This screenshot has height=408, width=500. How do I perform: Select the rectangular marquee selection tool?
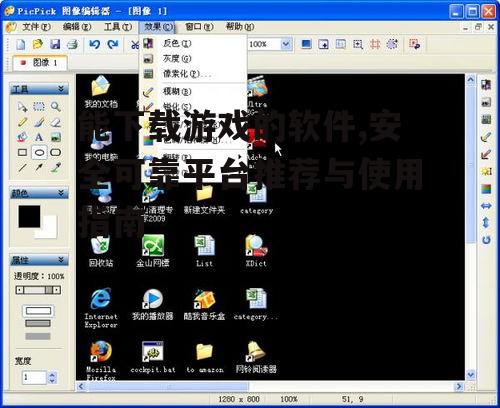(x=39, y=107)
